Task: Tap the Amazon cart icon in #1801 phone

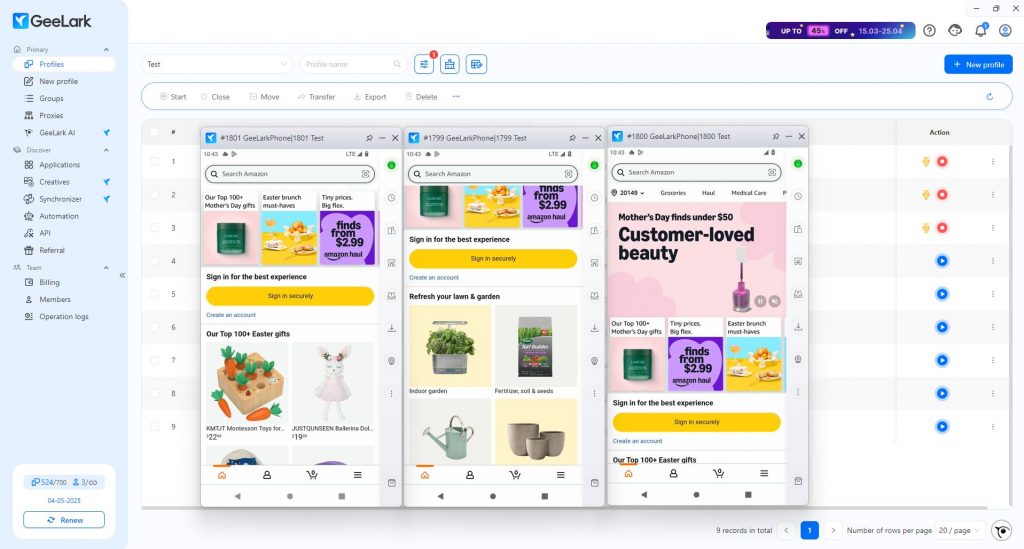Action: [x=312, y=475]
